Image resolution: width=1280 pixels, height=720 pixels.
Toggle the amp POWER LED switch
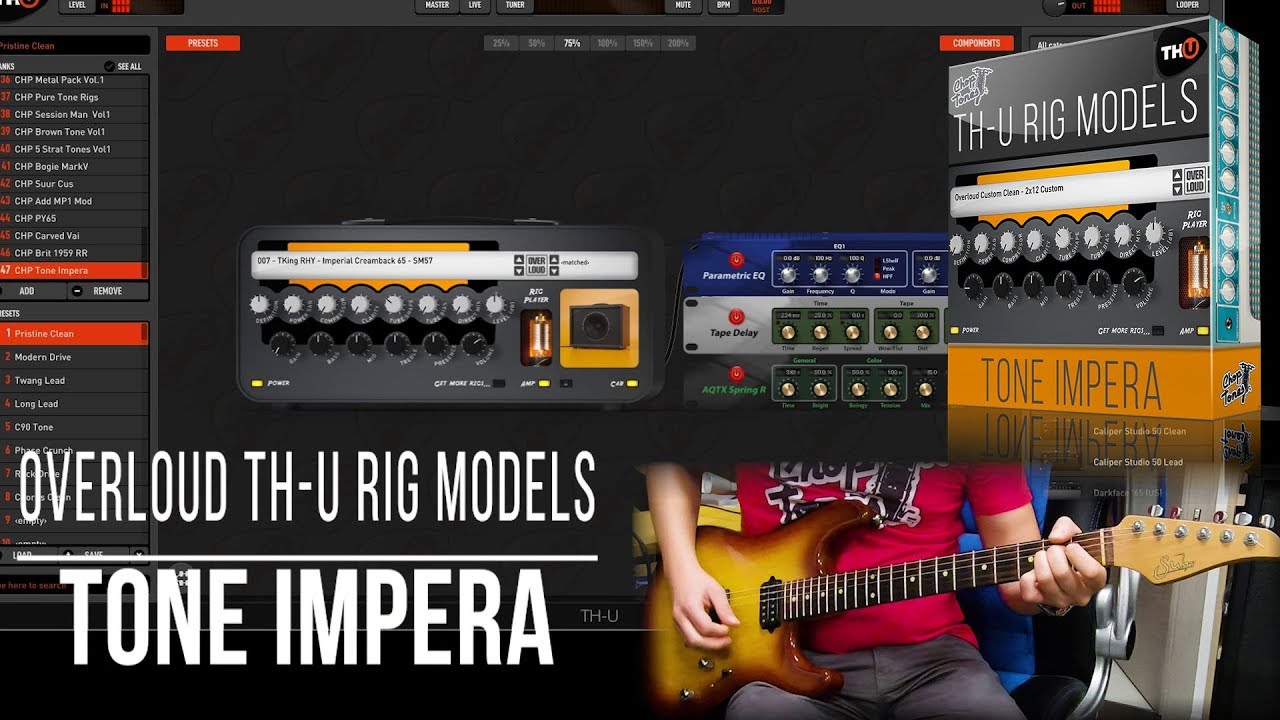coord(257,383)
